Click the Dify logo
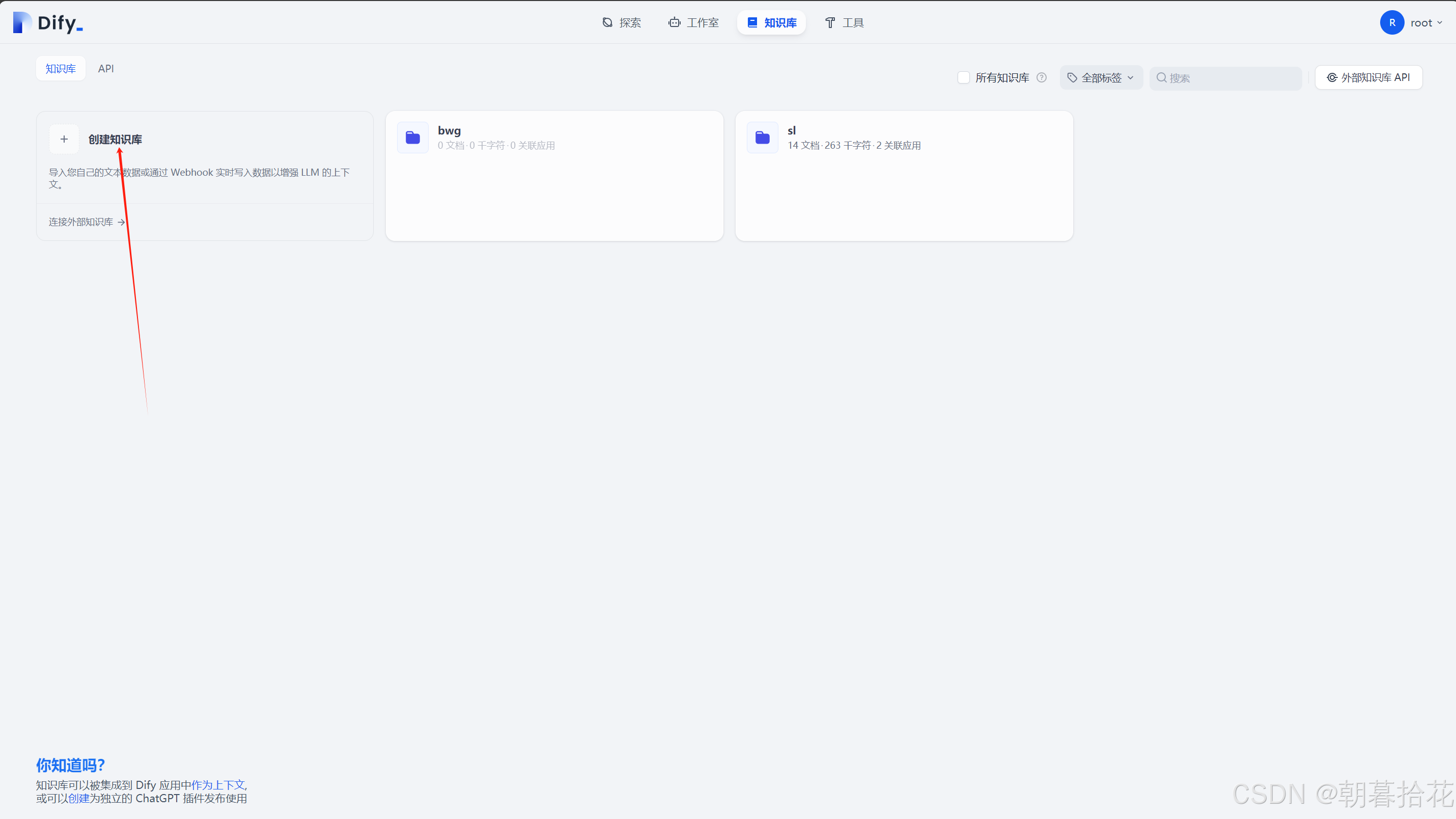Viewport: 1456px width, 819px height. (x=48, y=22)
